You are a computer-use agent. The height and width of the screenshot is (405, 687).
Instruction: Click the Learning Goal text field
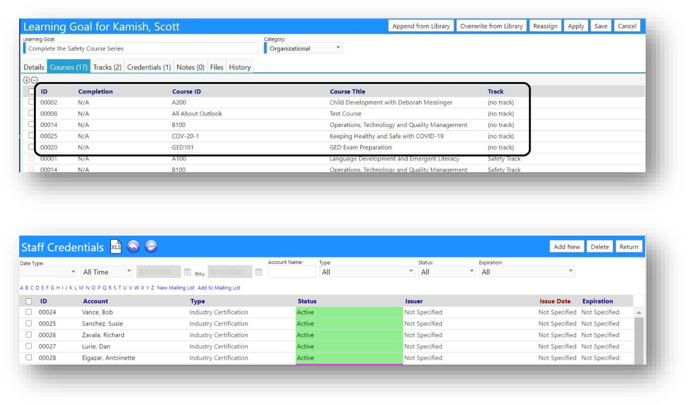point(141,48)
